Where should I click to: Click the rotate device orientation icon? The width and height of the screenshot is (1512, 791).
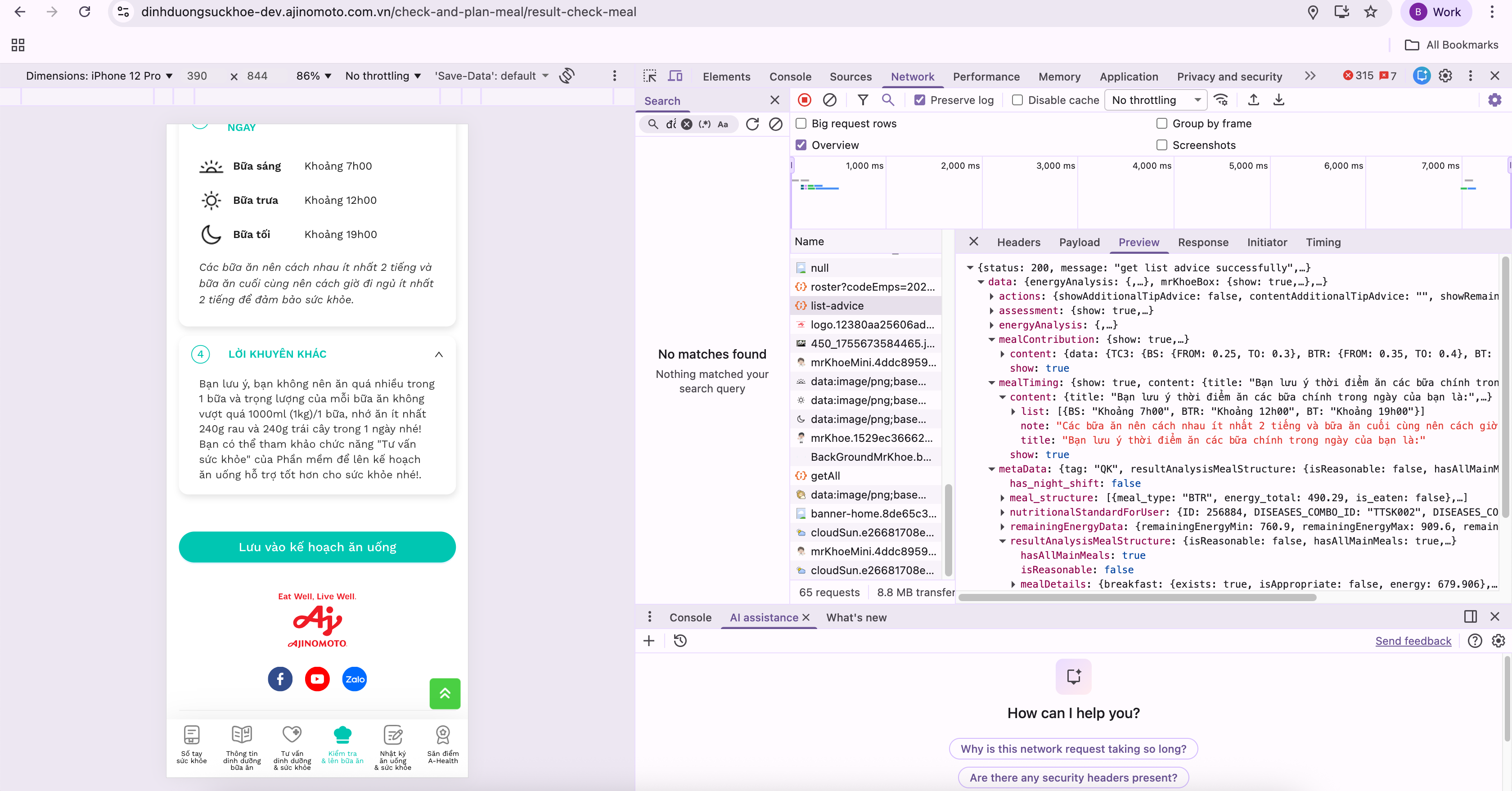[x=567, y=76]
